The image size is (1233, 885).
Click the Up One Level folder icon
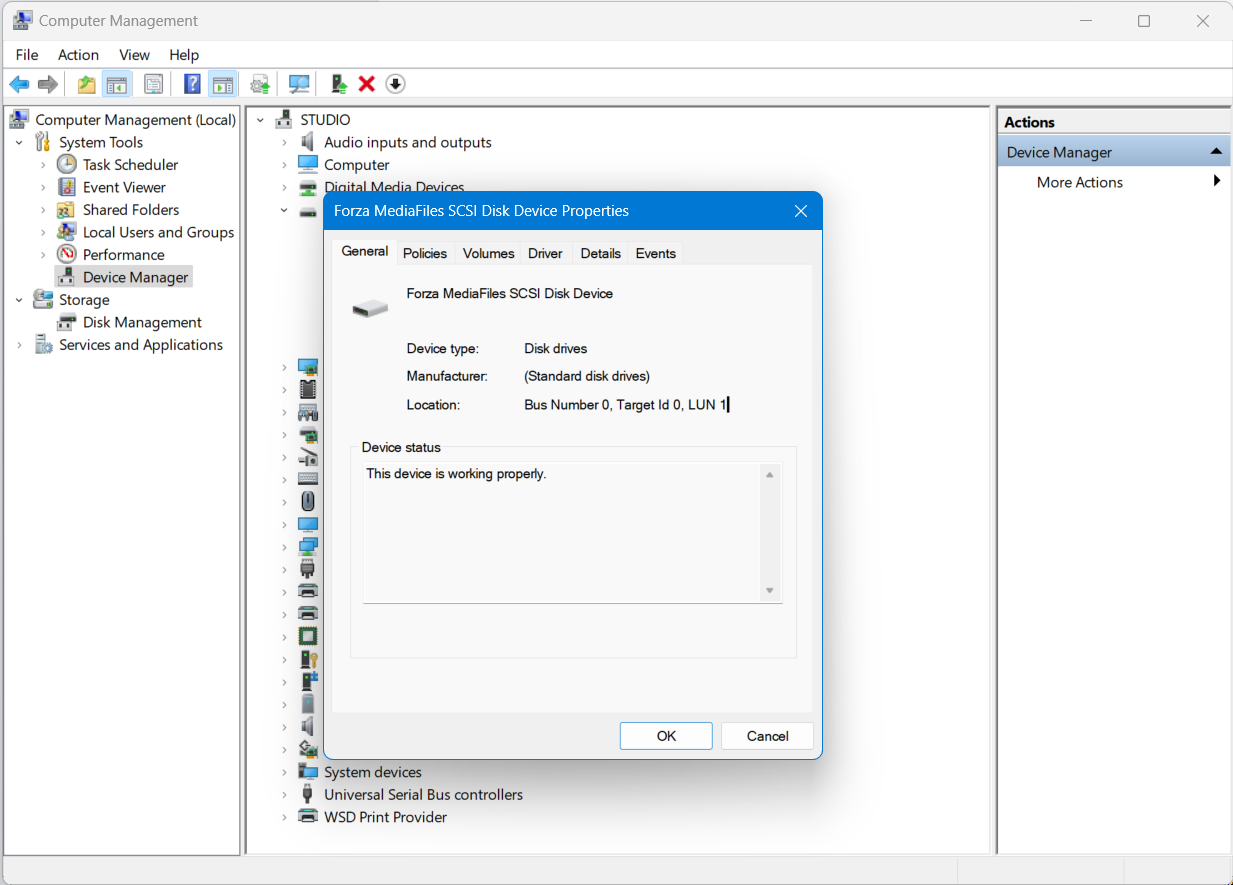(x=87, y=84)
